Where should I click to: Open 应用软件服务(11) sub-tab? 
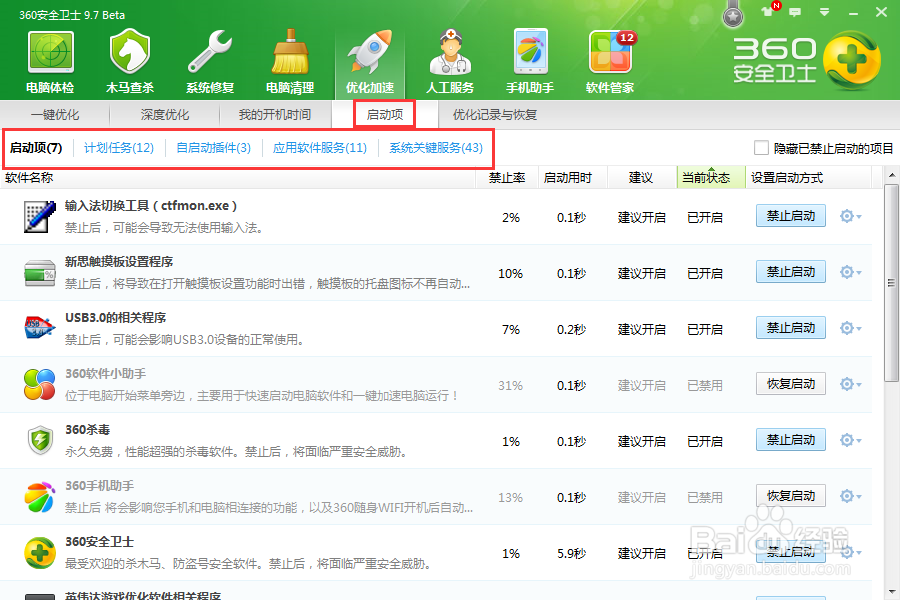(320, 148)
